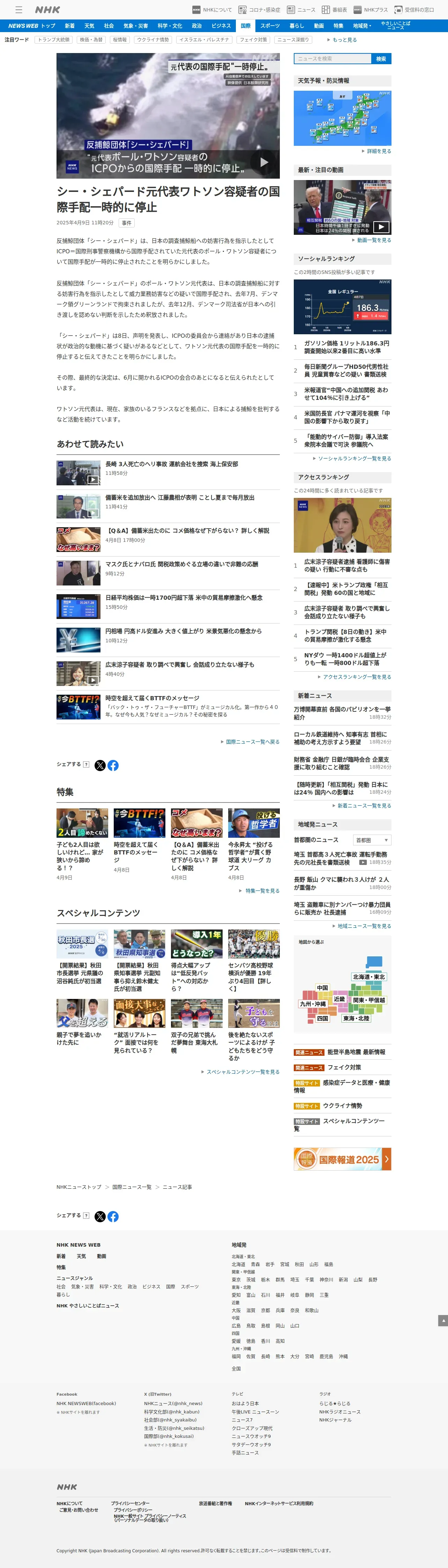Click the ニュース header icon
The image size is (448, 1568).
[301, 10]
